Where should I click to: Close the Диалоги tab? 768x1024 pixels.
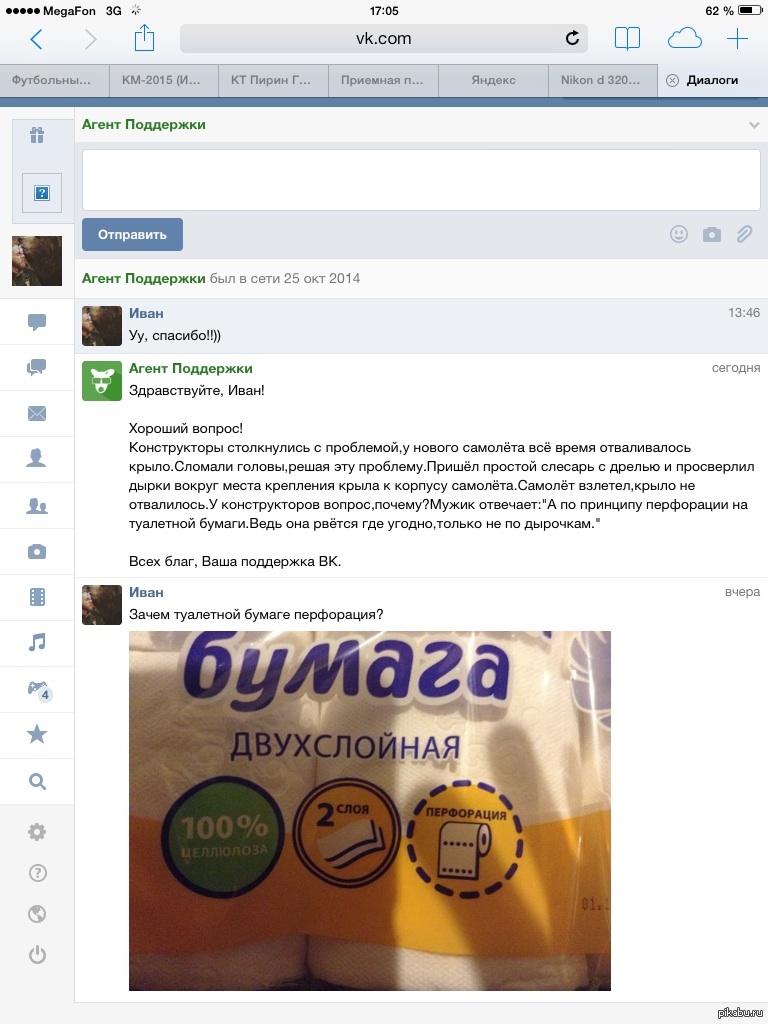672,80
